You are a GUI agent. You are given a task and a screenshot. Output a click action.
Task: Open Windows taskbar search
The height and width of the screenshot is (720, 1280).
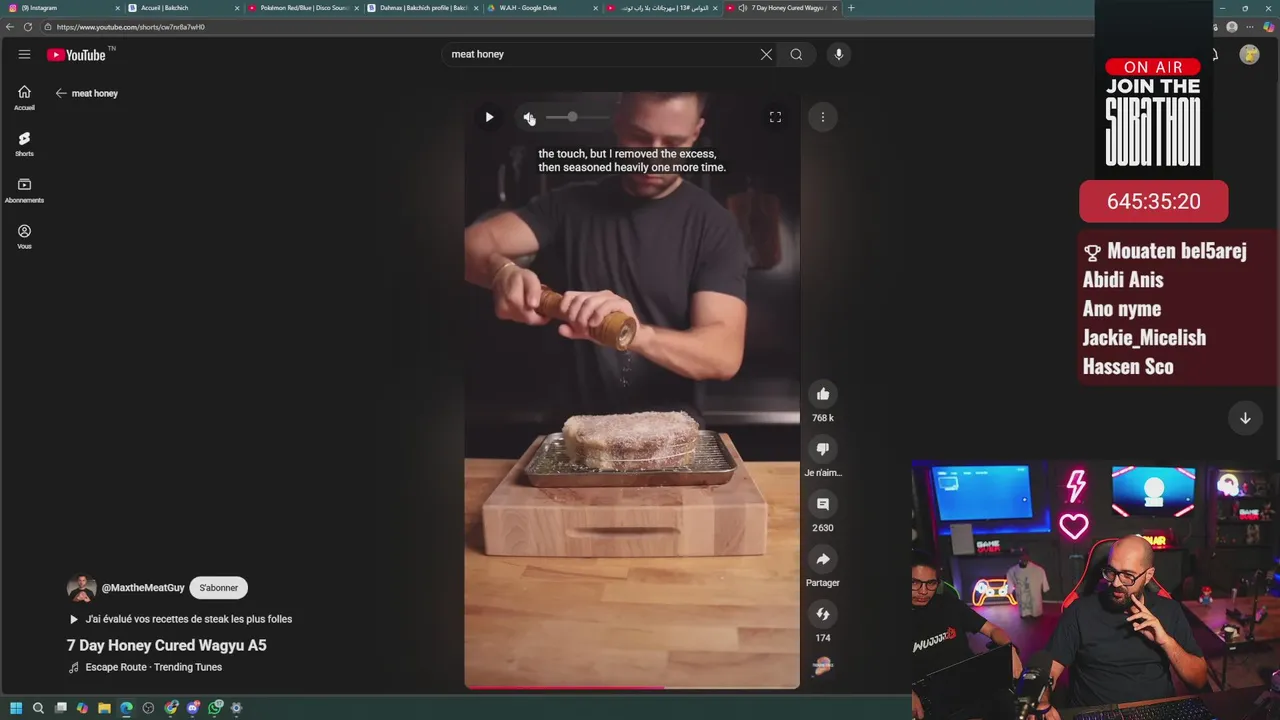(x=38, y=708)
